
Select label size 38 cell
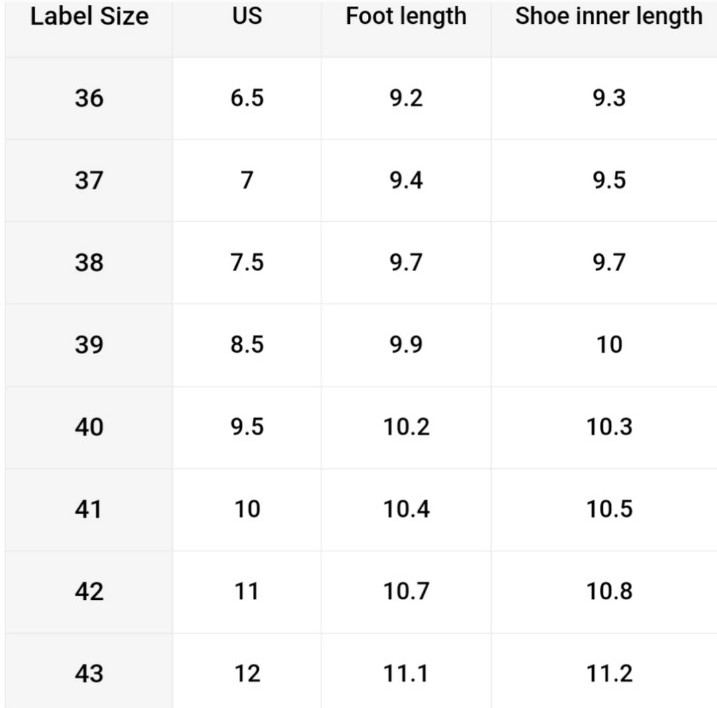89,263
